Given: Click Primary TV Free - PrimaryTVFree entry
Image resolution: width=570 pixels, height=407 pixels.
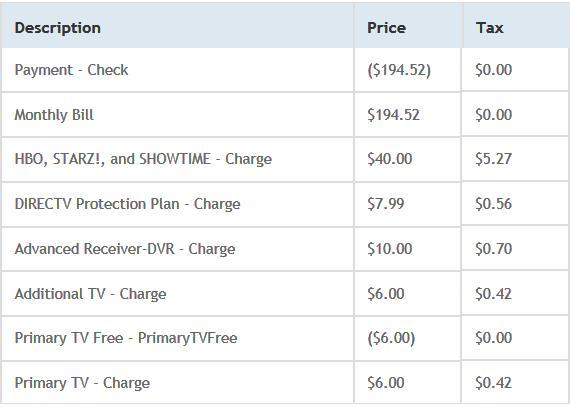Looking at the screenshot, I should point(126,338).
